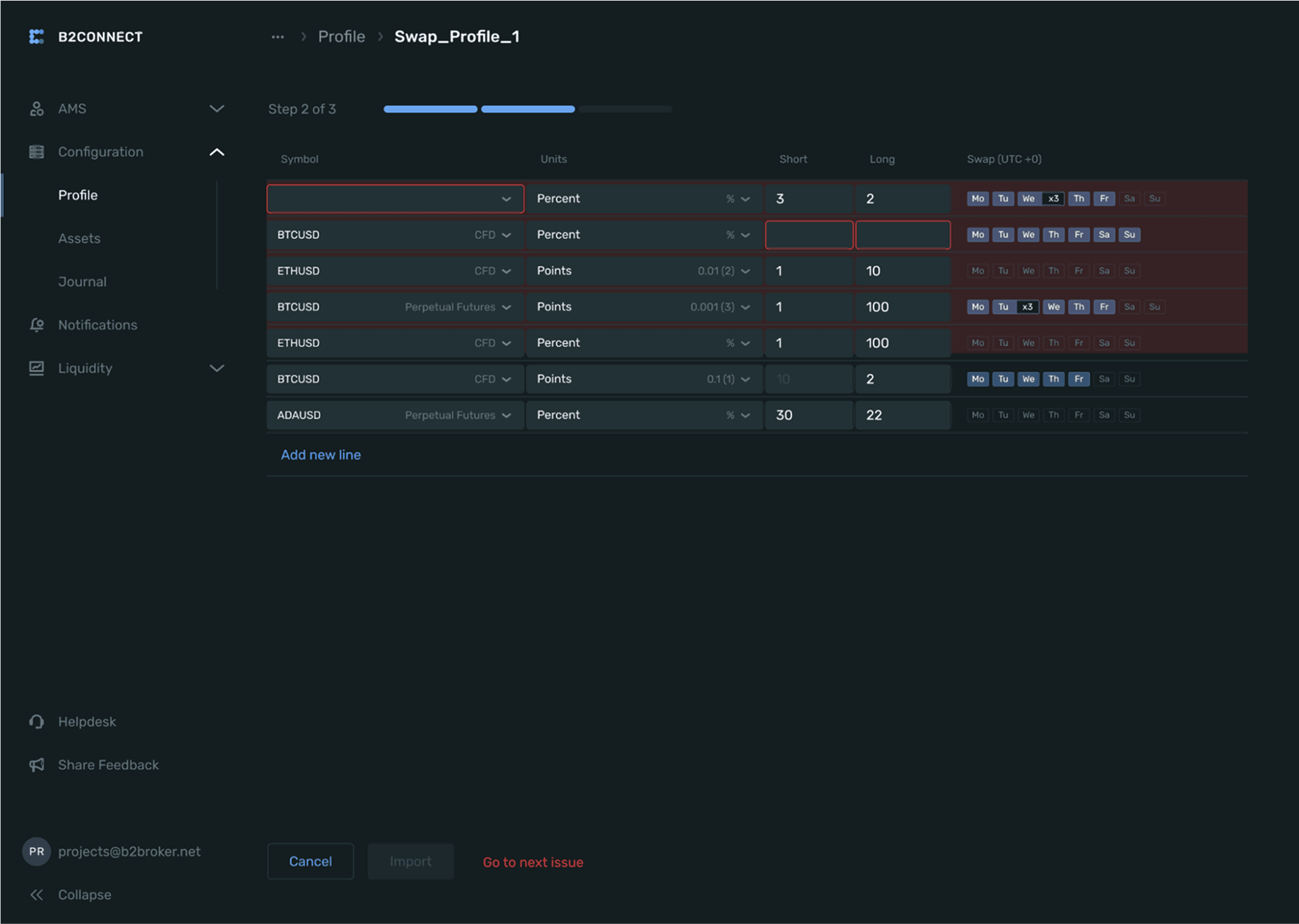The width and height of the screenshot is (1299, 924).
Task: Click the Configuration table icon
Action: [x=37, y=152]
